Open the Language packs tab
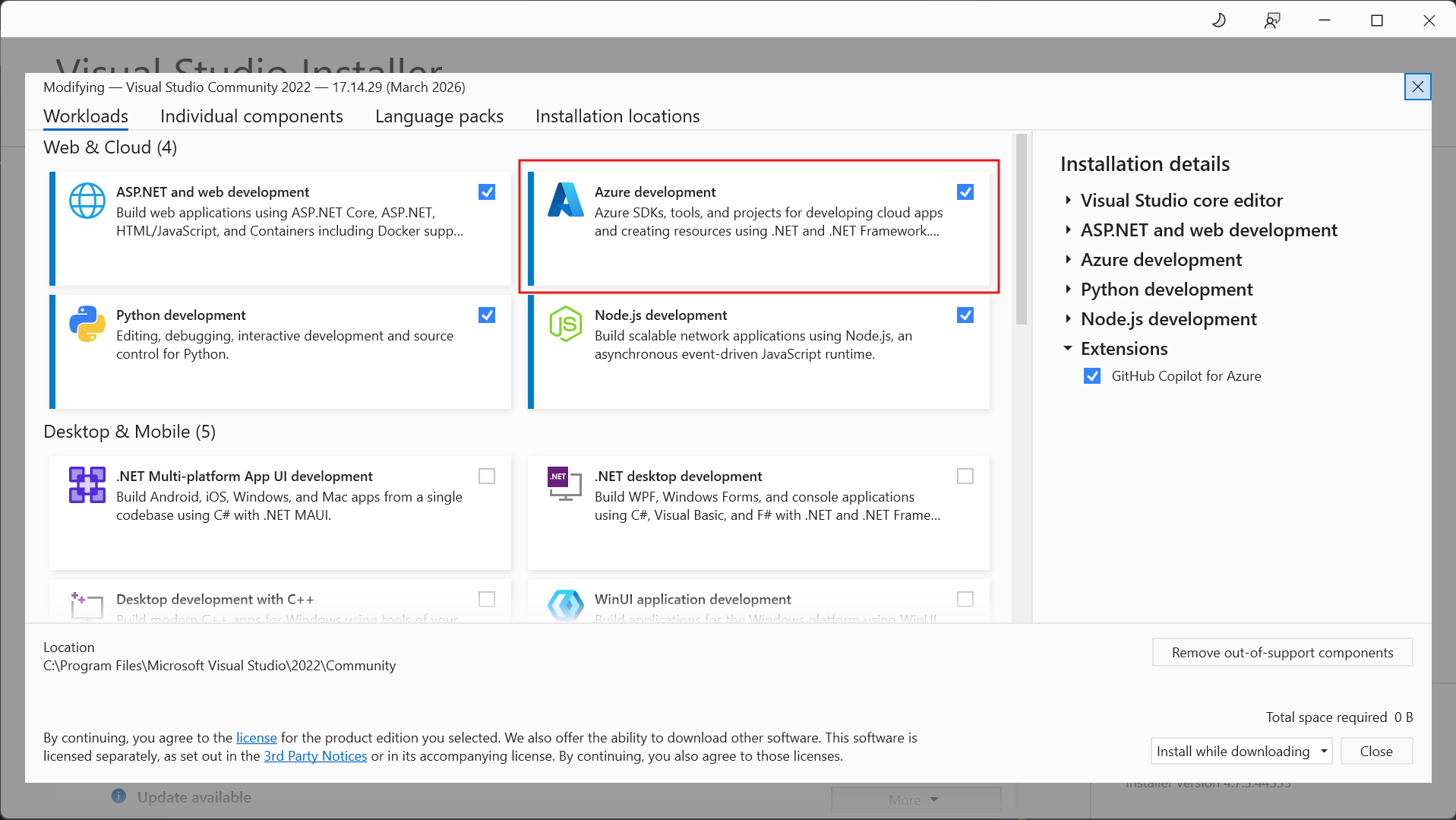The height and width of the screenshot is (820, 1456). (x=439, y=116)
